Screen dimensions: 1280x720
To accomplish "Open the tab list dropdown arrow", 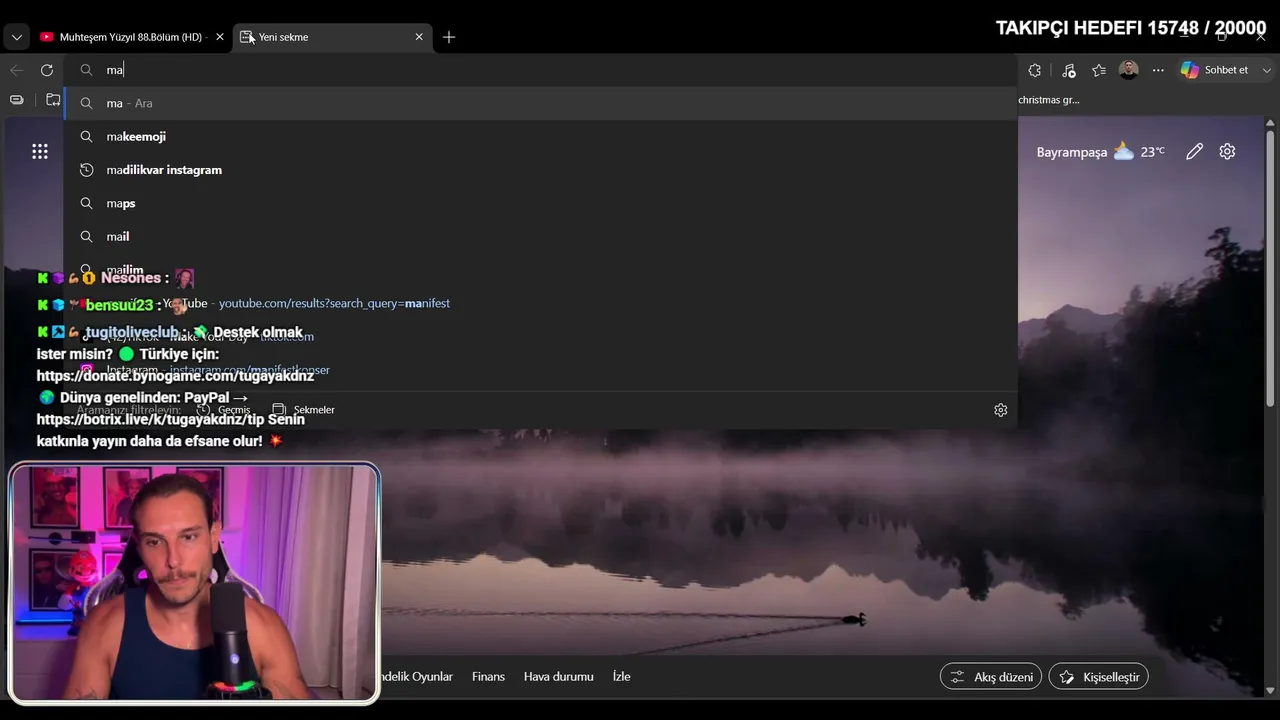I will coord(17,37).
